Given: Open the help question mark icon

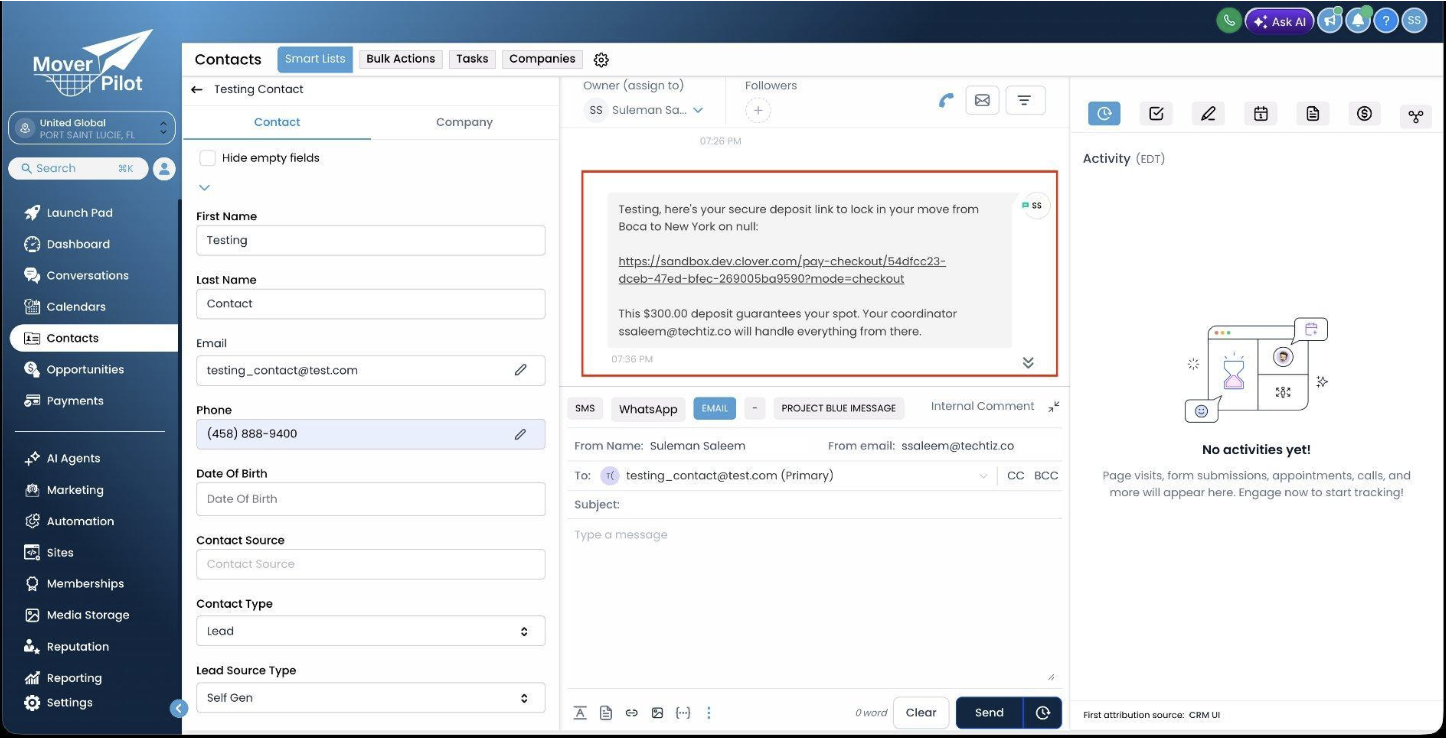Looking at the screenshot, I should click(1385, 21).
